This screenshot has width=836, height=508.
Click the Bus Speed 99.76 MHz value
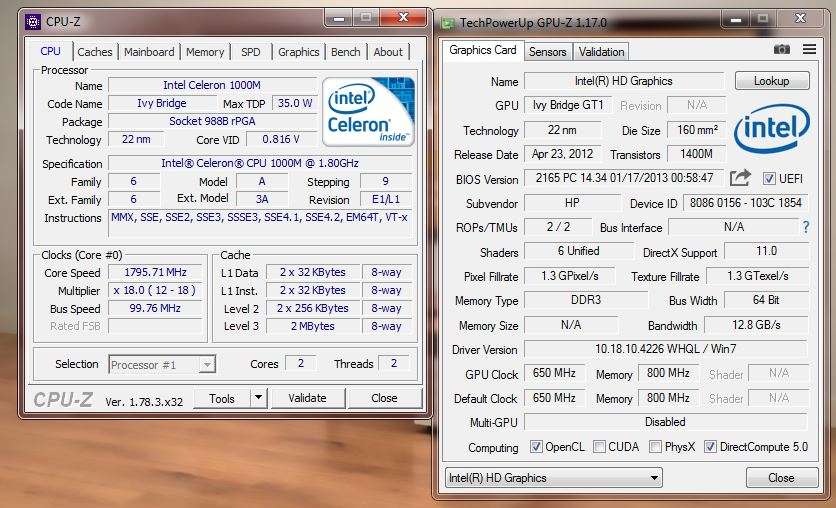point(155,309)
